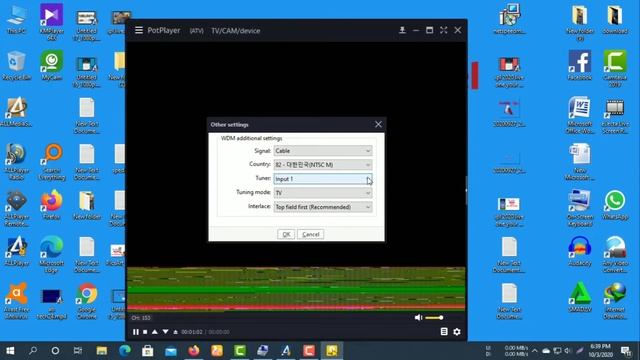
Task: Select the Google Chrome desktop shortcut
Action: coord(87,301)
